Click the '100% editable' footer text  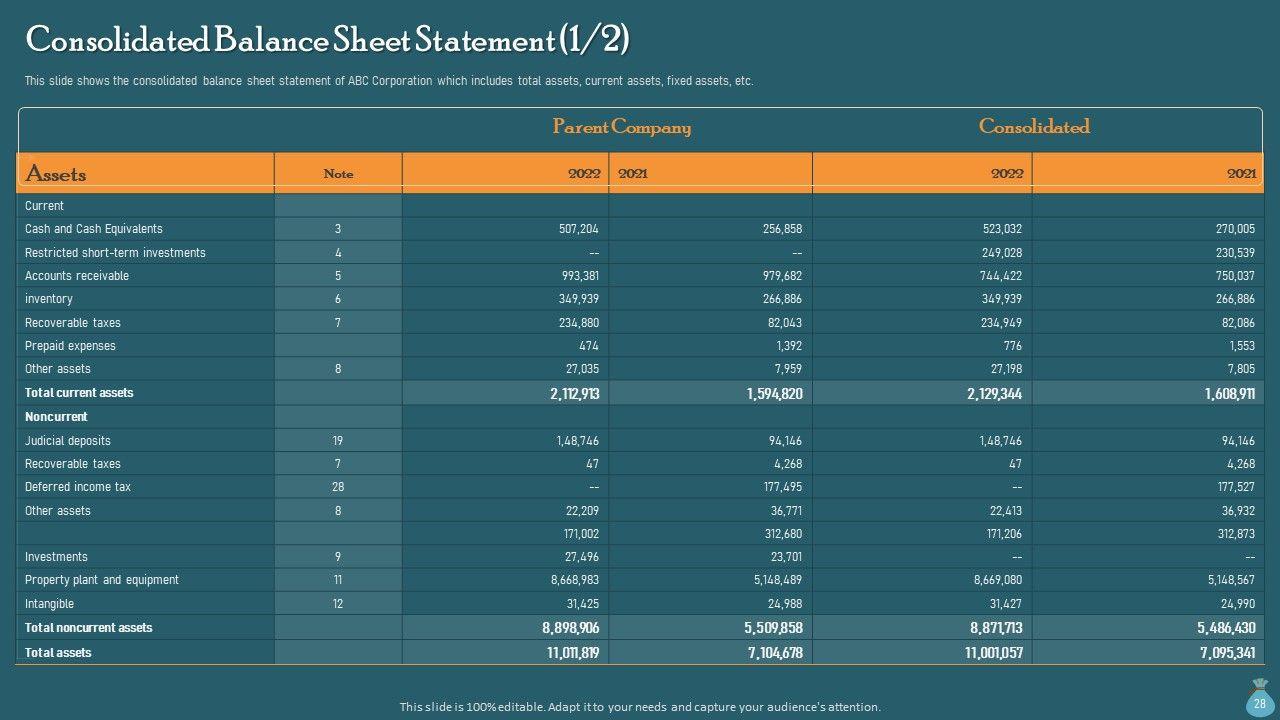(640, 707)
